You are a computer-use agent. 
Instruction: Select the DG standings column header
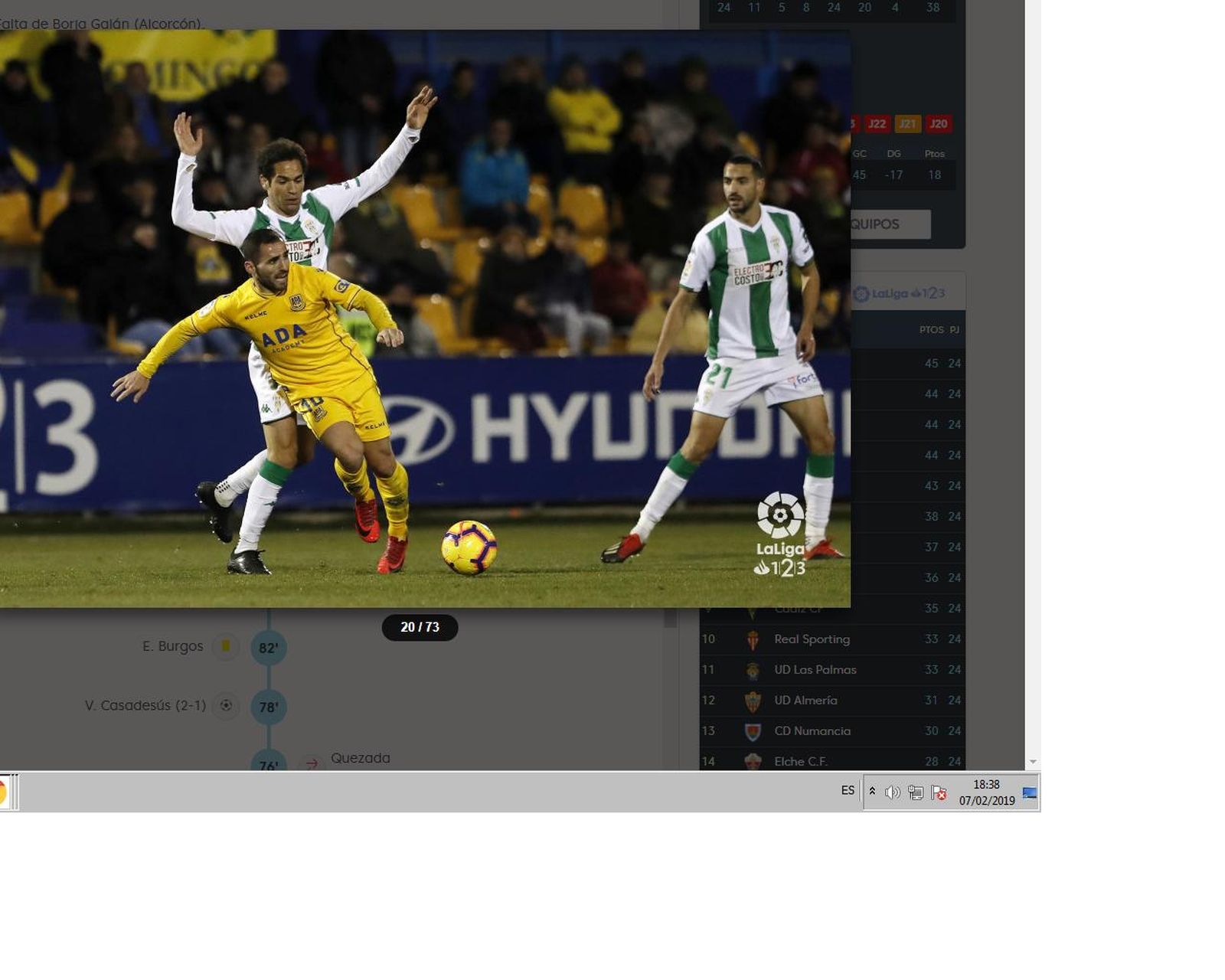tap(896, 154)
